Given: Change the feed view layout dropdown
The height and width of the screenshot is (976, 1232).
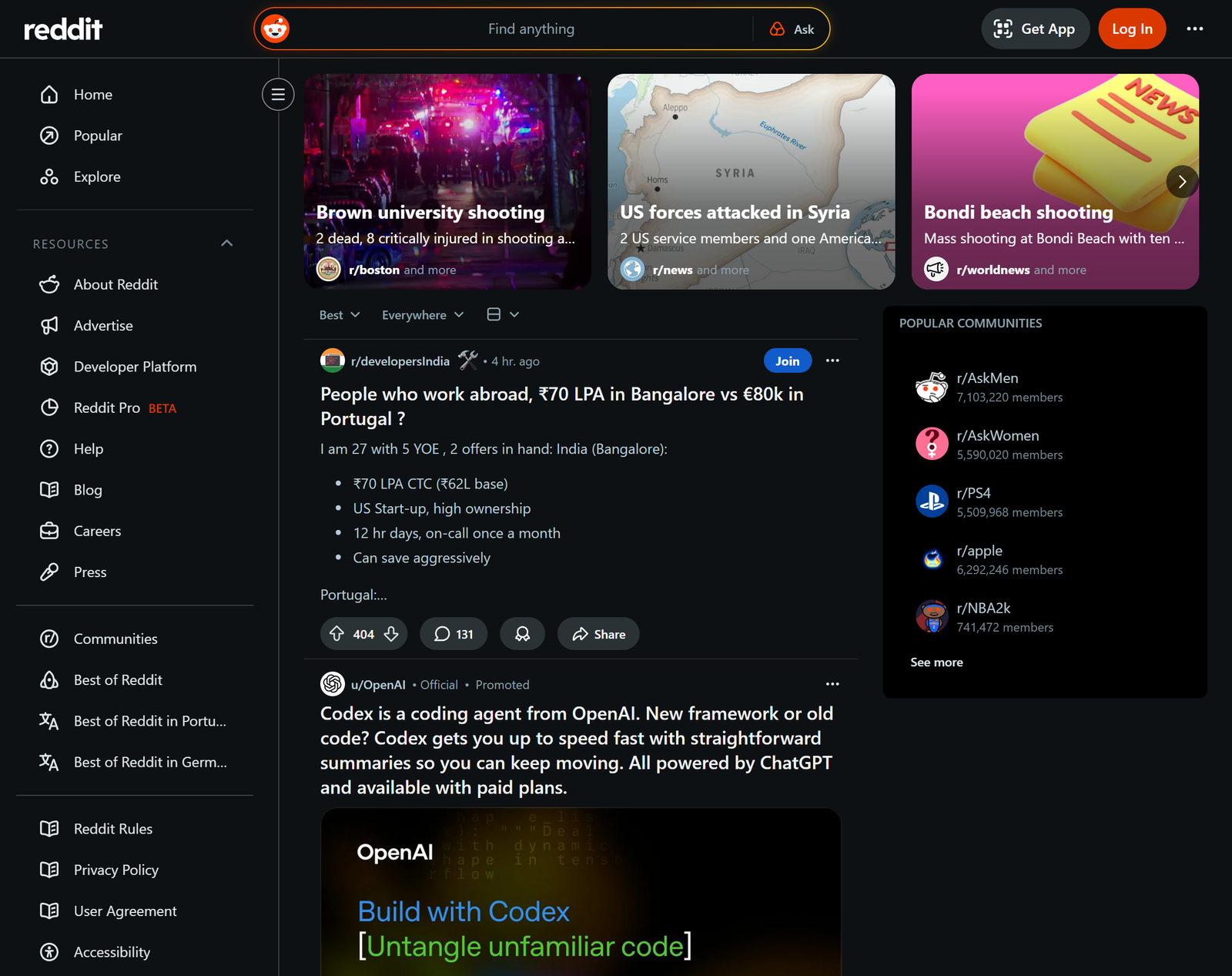Looking at the screenshot, I should coord(503,314).
